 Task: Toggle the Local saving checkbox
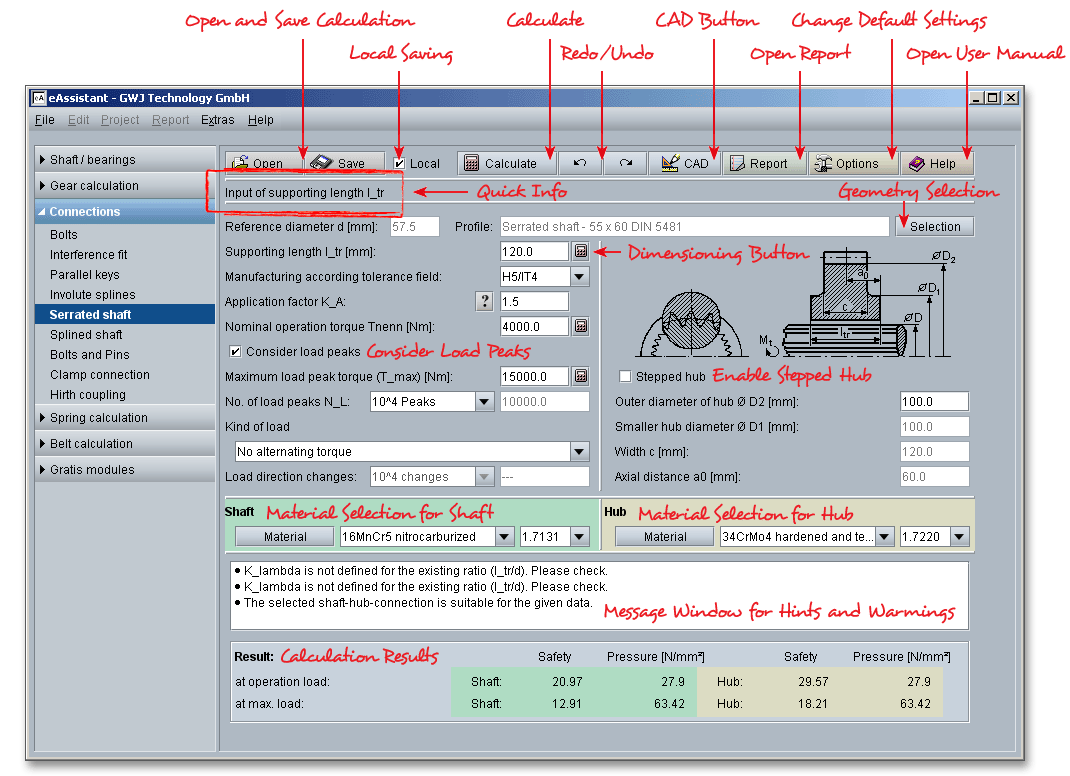click(x=399, y=163)
